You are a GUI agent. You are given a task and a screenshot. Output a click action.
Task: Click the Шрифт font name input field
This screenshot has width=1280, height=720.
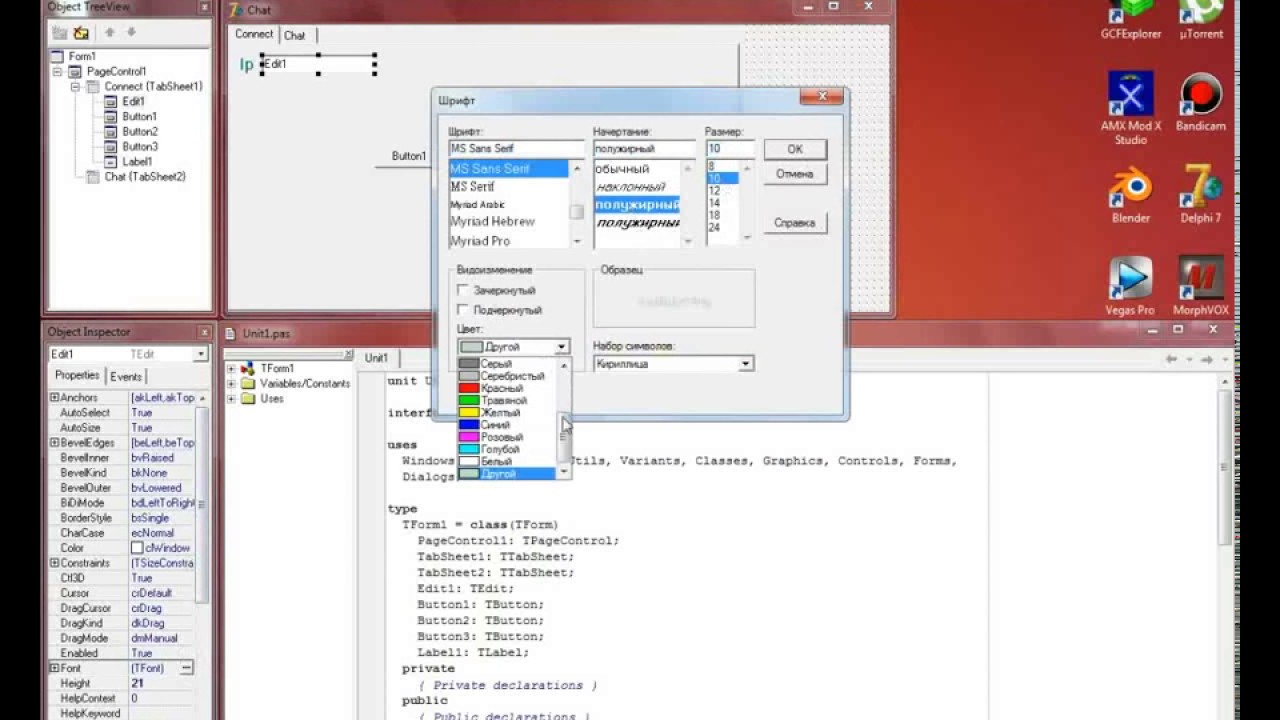[516, 149]
